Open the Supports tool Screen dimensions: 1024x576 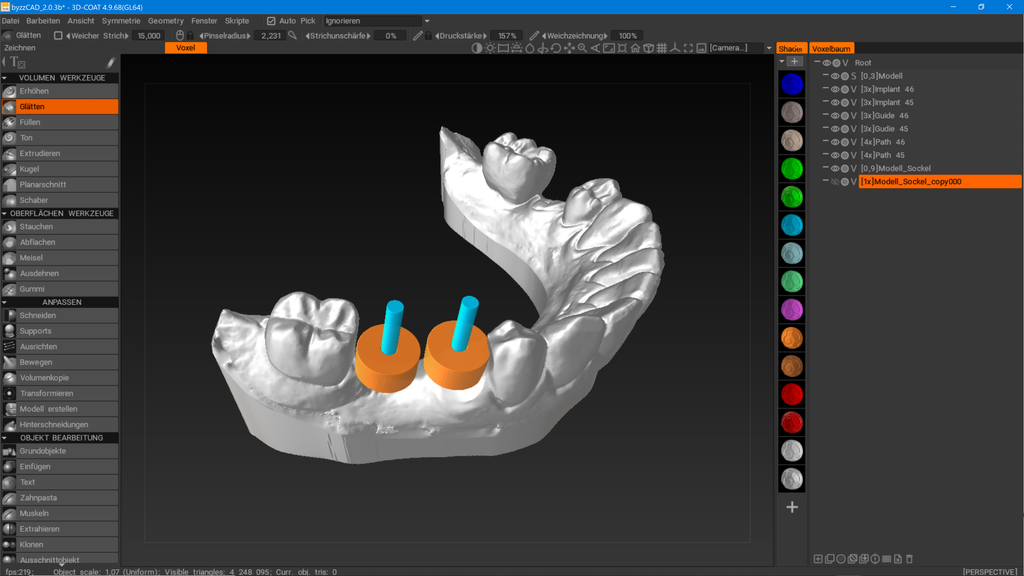pyautogui.click(x=60, y=331)
